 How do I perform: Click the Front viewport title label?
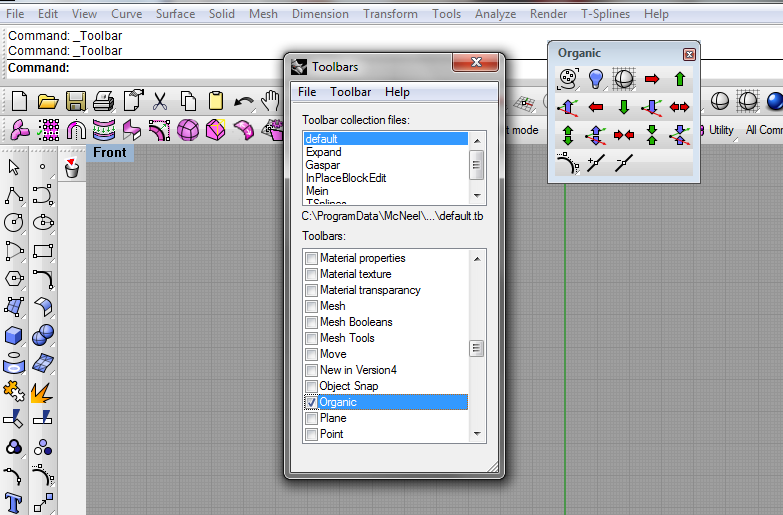tap(110, 152)
